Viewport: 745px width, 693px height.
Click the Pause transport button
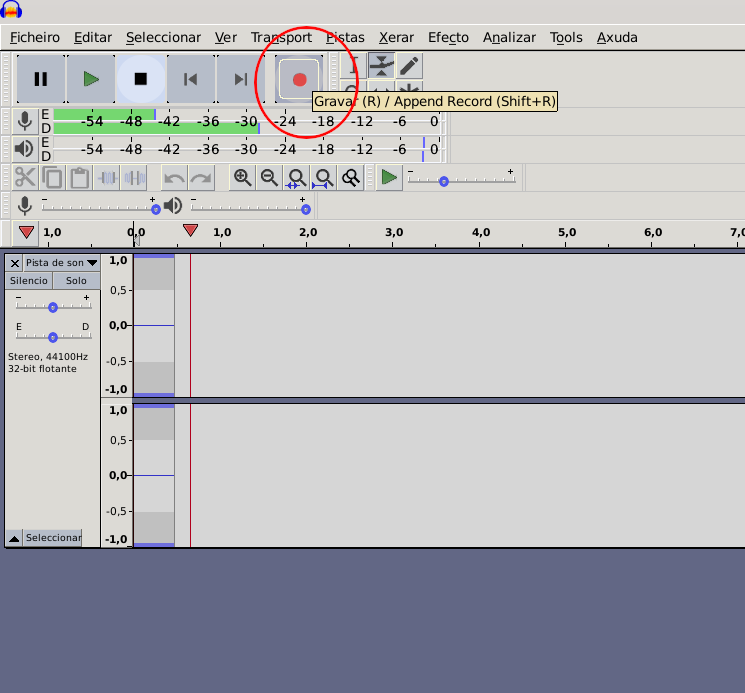point(41,79)
